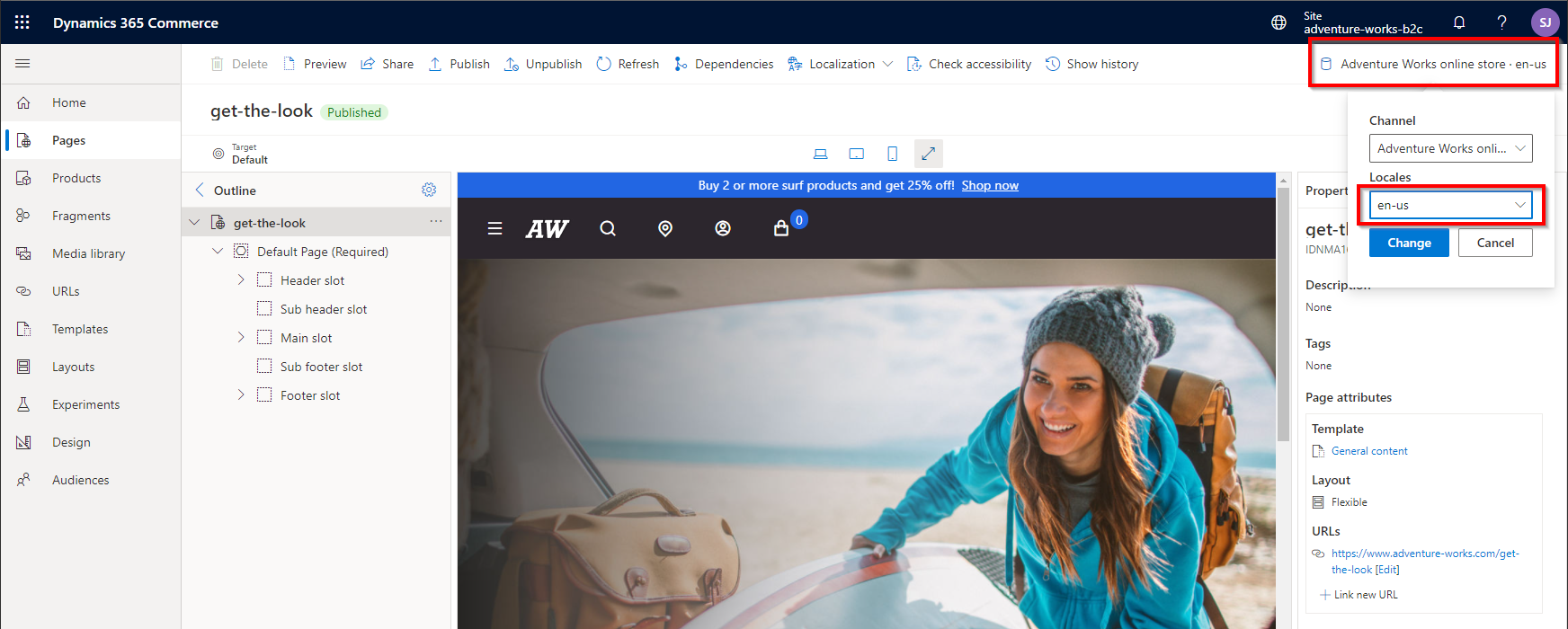The height and width of the screenshot is (629, 1568).
Task: Open the Locales en-us dropdown
Action: point(1450,205)
